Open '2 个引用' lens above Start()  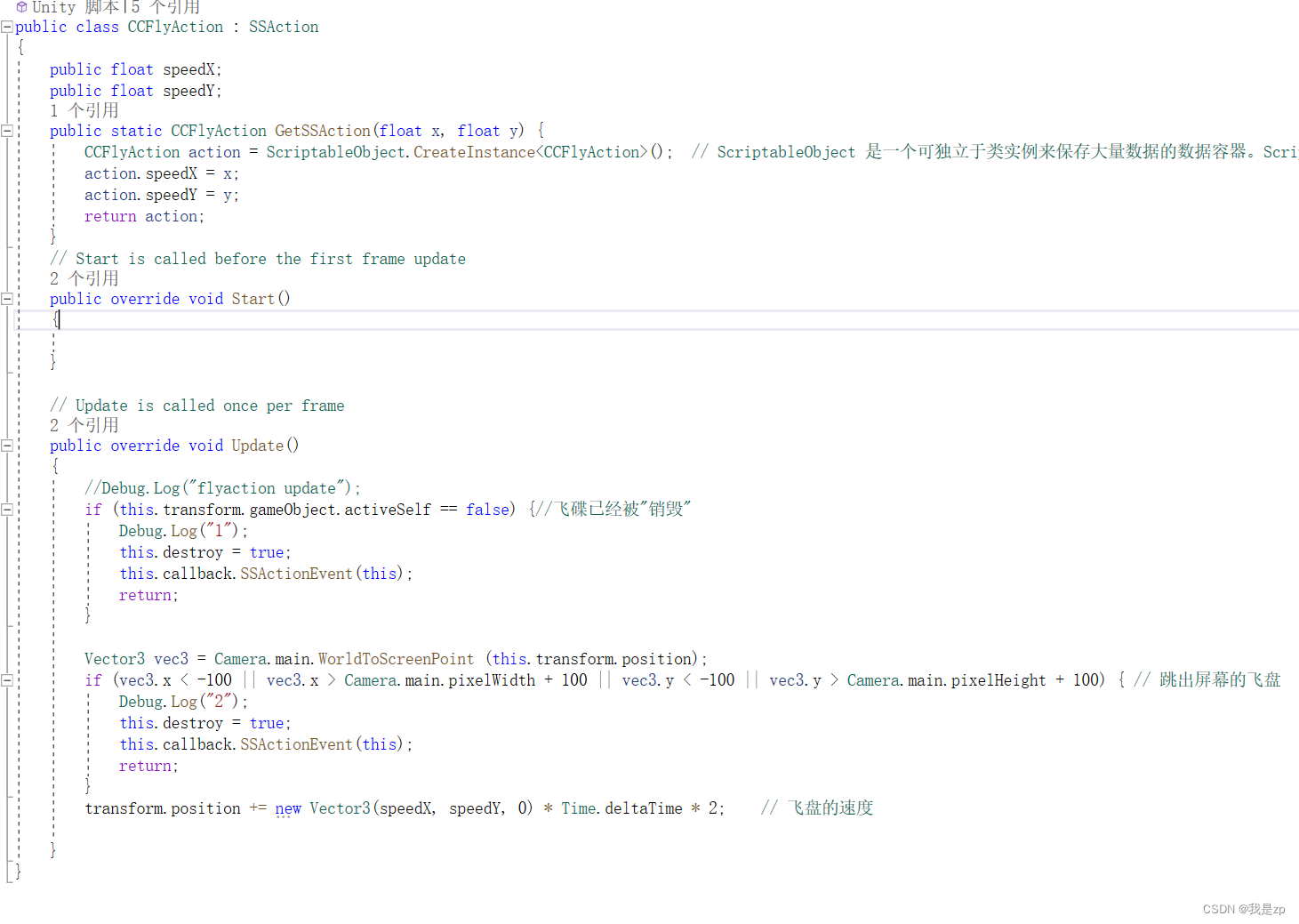coord(84,278)
